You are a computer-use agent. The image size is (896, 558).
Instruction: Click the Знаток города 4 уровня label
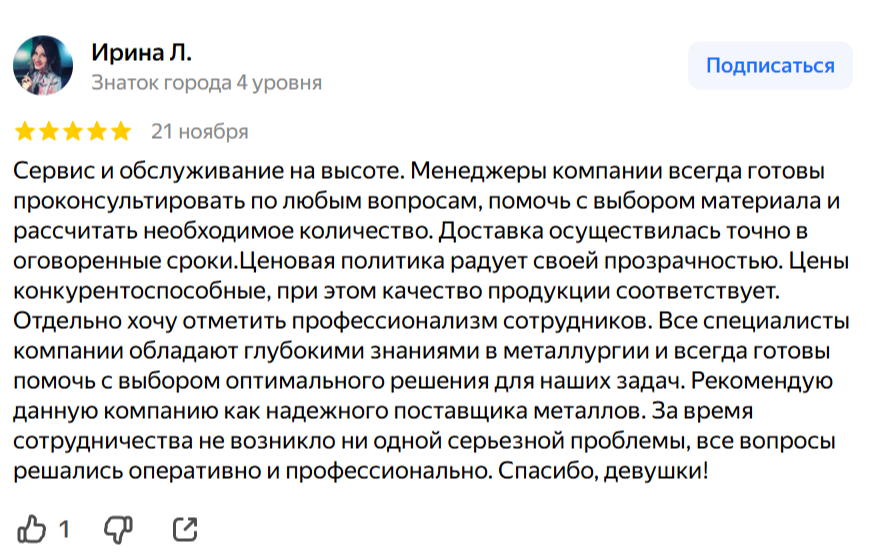[x=206, y=83]
